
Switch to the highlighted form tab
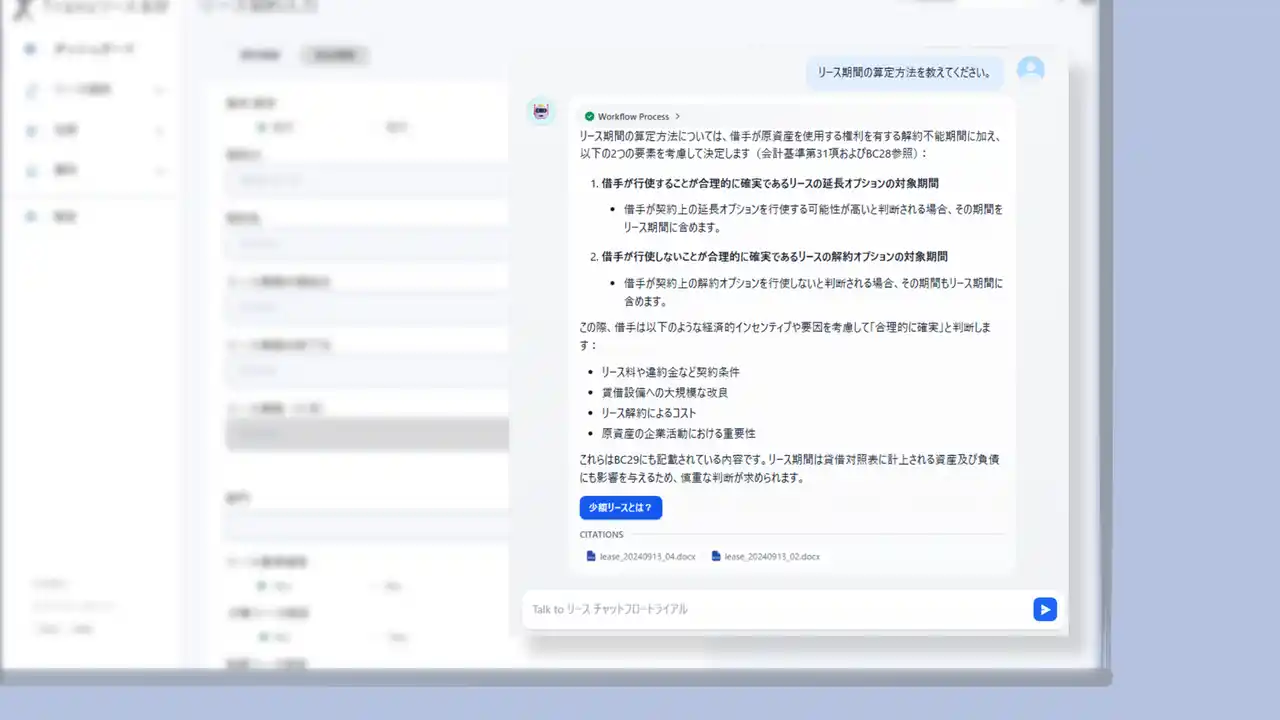click(335, 55)
